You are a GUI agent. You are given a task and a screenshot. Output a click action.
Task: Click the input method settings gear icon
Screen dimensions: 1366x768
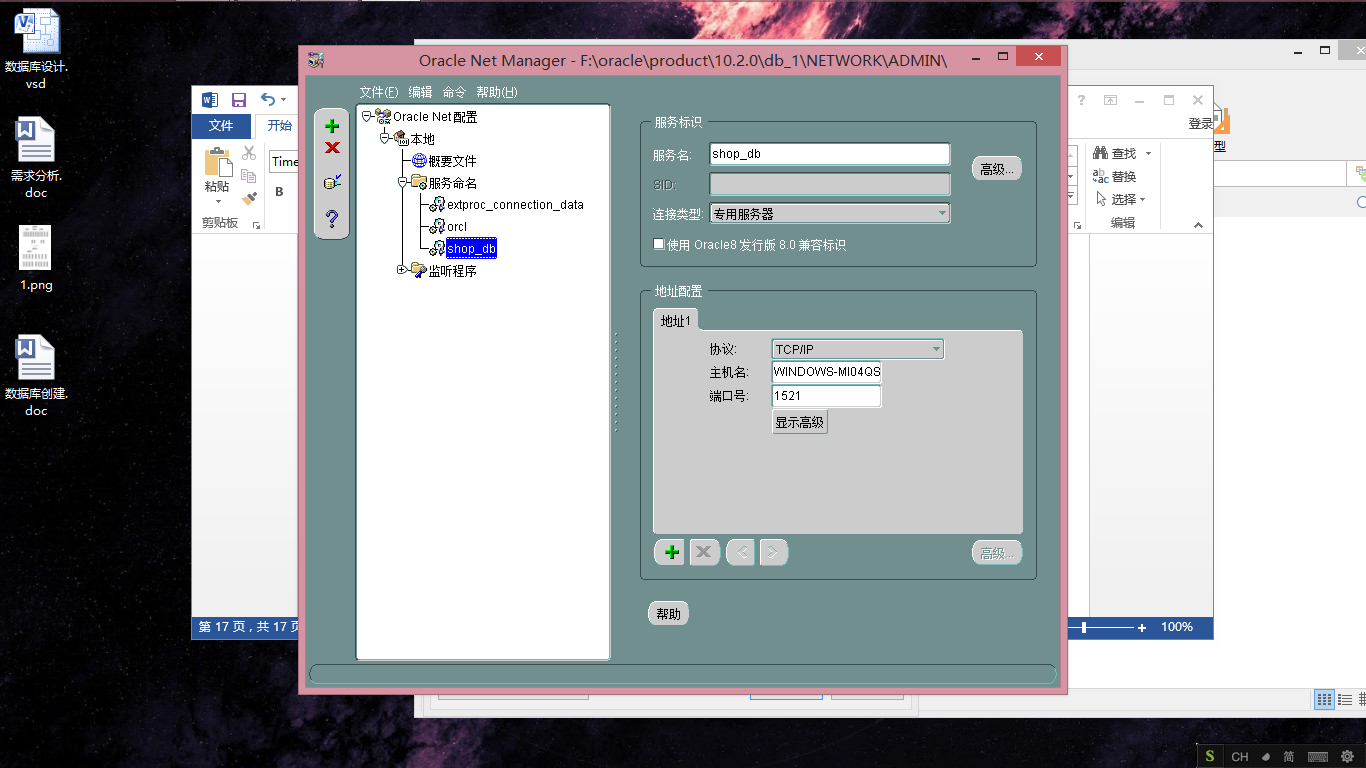coord(1347,757)
